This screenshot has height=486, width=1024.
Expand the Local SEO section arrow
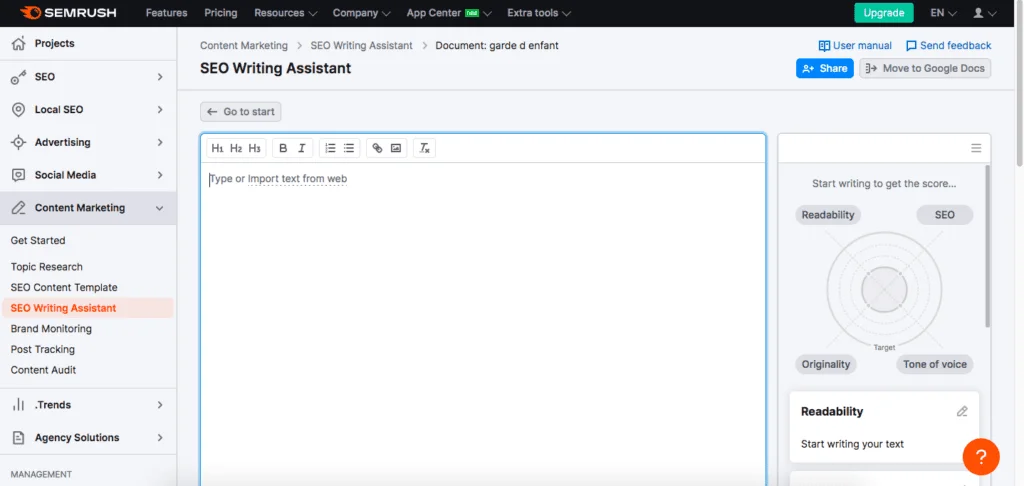click(160, 110)
